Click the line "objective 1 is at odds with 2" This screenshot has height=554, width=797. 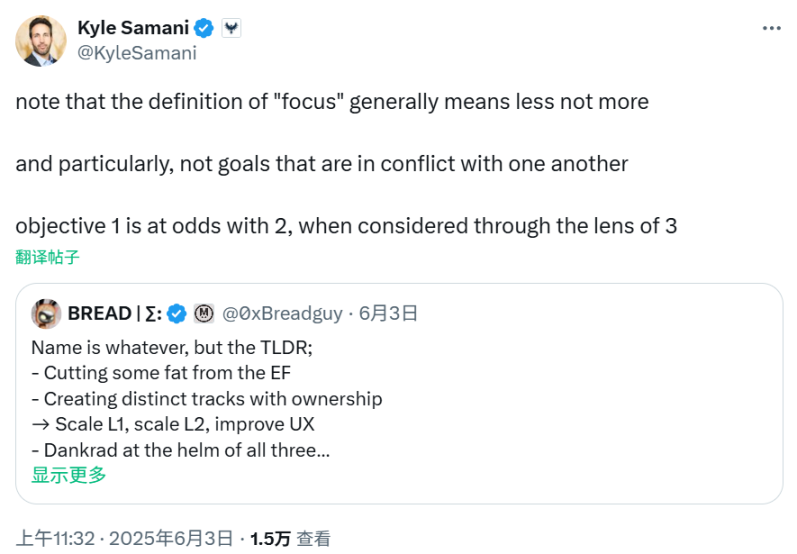[346, 225]
